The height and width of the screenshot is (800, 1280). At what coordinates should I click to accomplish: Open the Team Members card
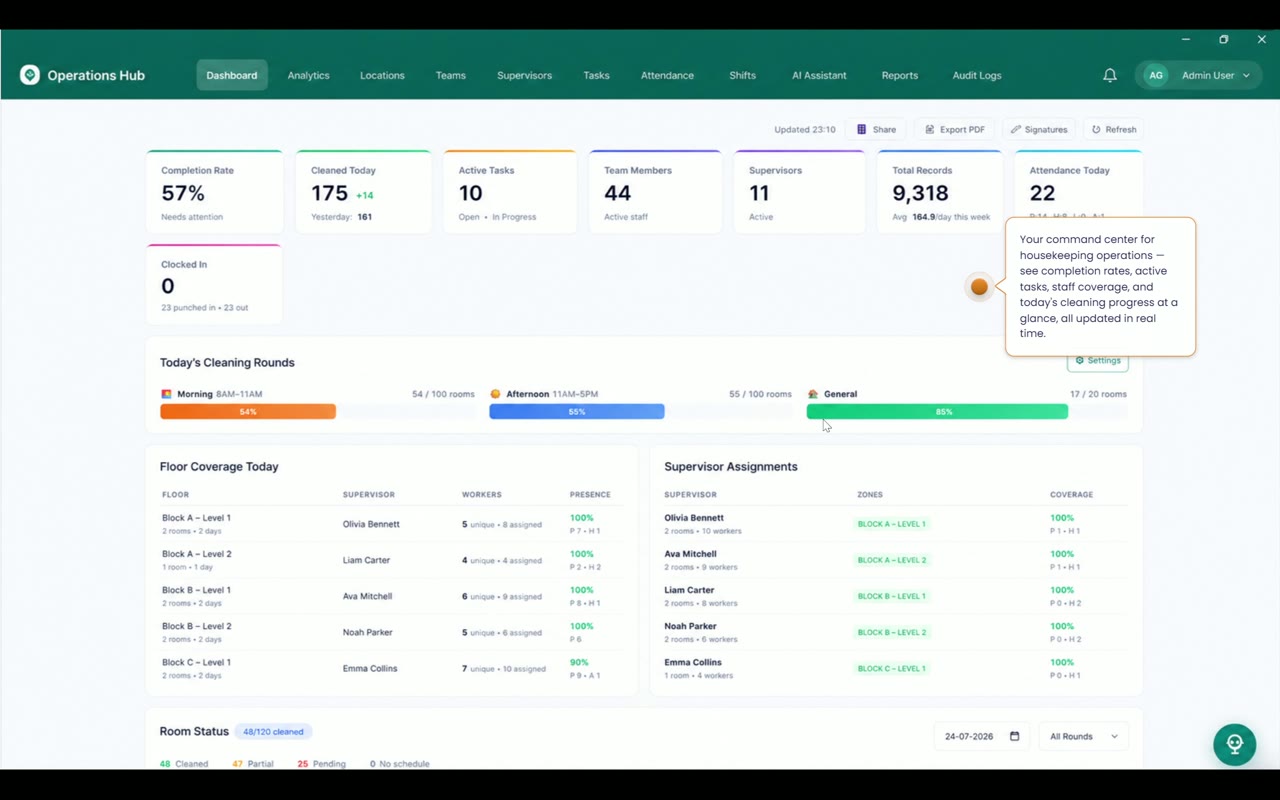click(655, 192)
